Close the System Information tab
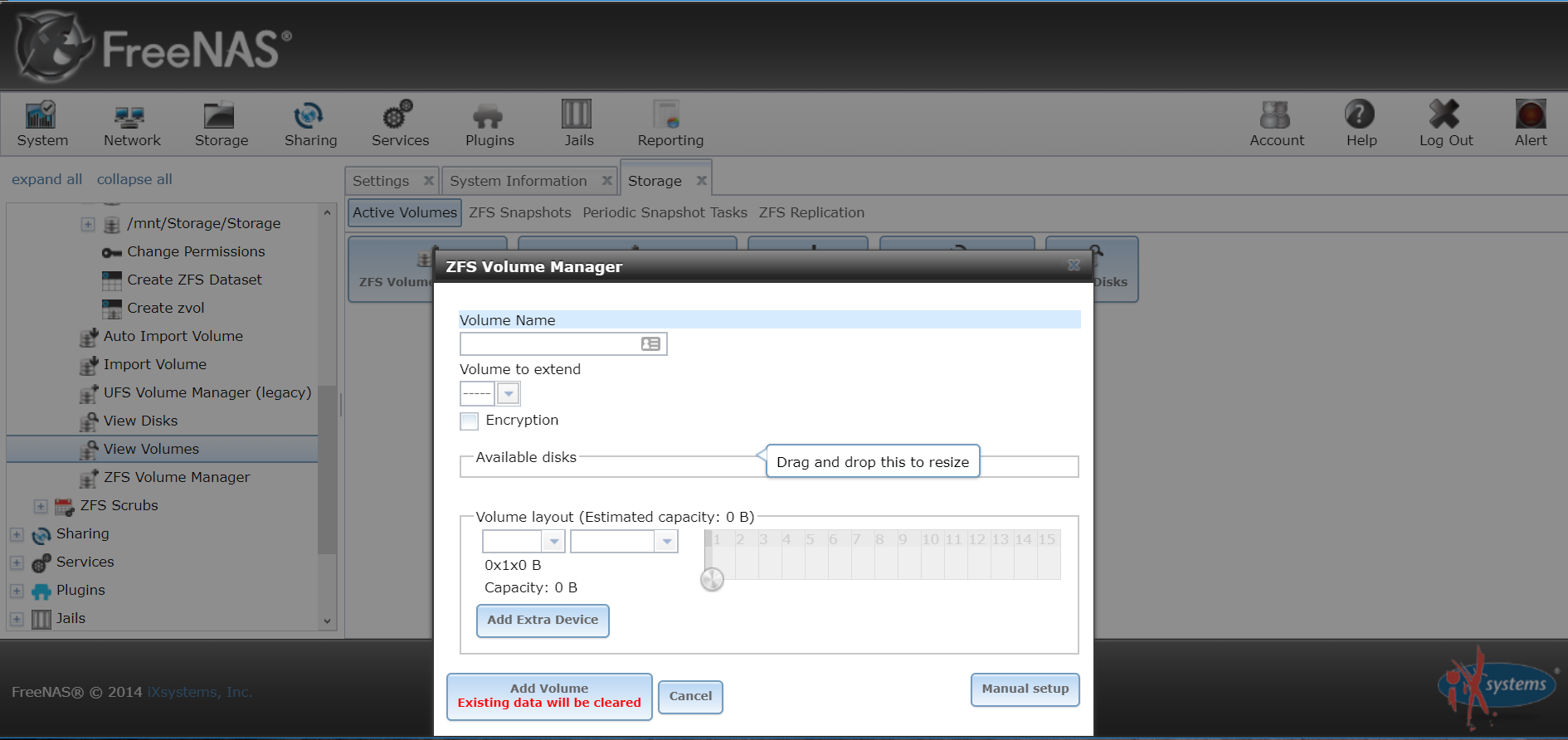This screenshot has height=740, width=1568. click(x=607, y=181)
